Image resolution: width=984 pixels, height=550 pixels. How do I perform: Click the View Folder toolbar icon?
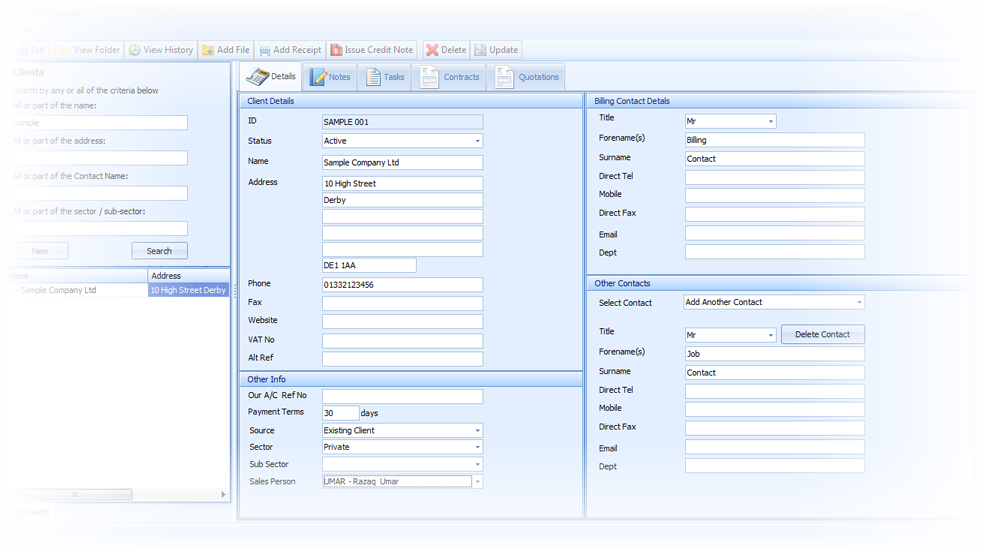pyautogui.click(x=65, y=50)
